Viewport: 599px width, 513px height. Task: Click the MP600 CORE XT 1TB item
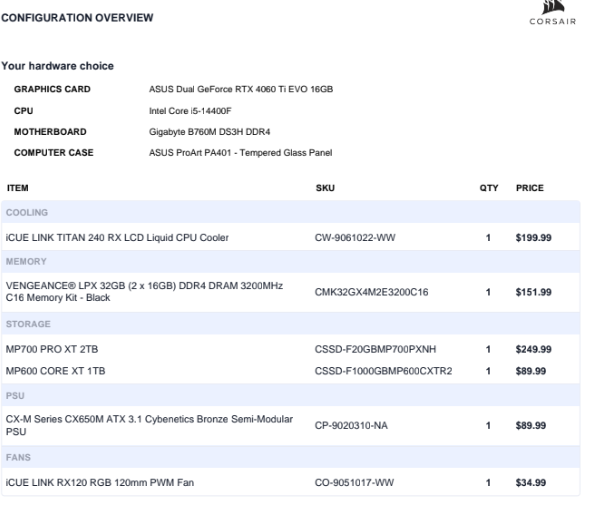(x=55, y=371)
